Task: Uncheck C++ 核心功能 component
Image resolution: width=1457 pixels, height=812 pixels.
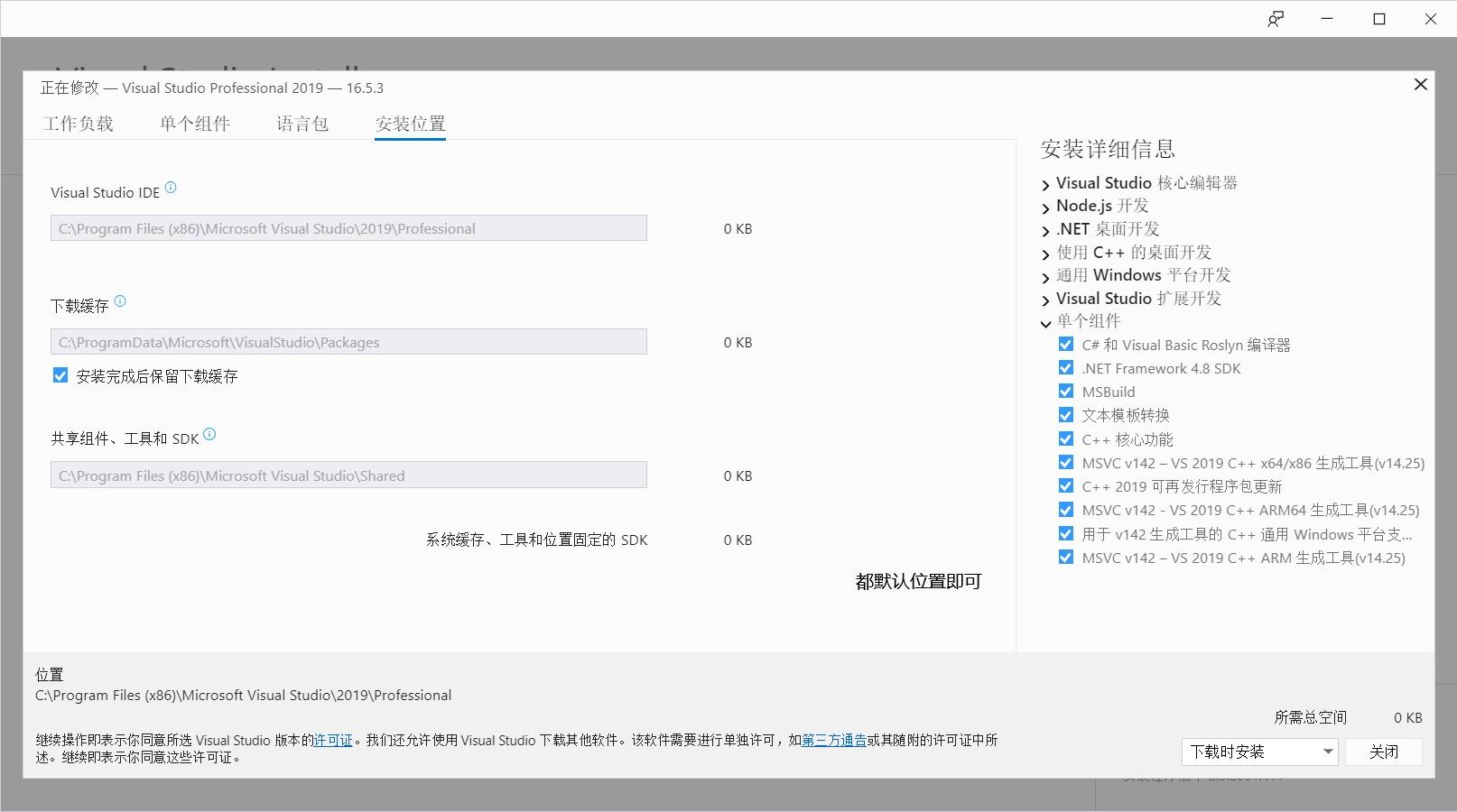Action: point(1066,439)
